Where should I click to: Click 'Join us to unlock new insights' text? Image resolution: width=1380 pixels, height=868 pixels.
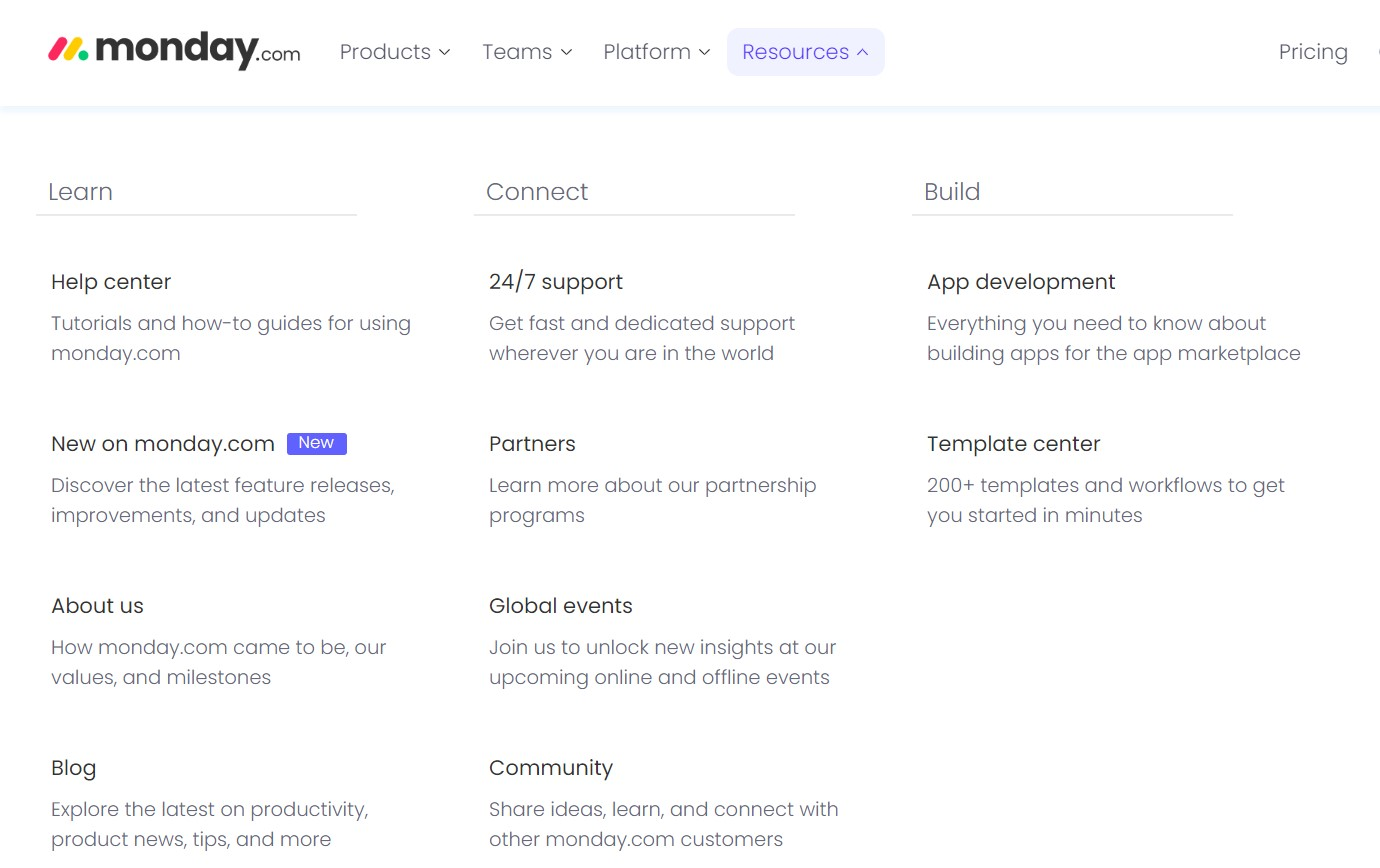(663, 662)
